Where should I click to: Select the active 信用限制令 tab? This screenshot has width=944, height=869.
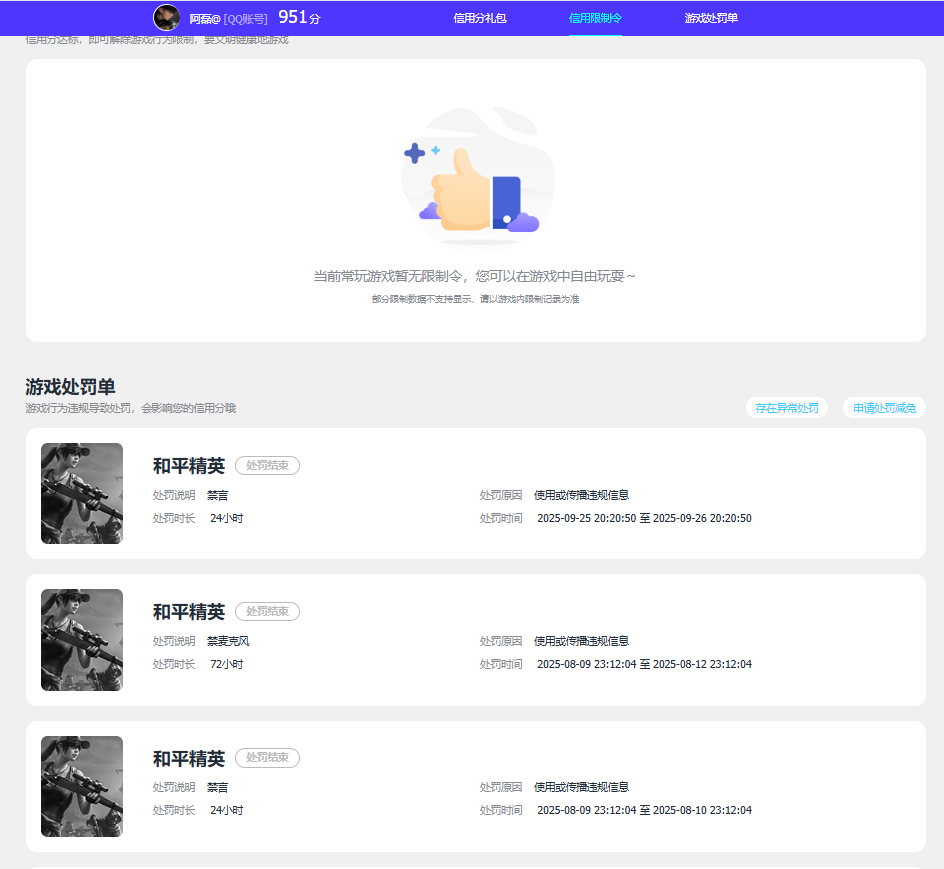(595, 17)
